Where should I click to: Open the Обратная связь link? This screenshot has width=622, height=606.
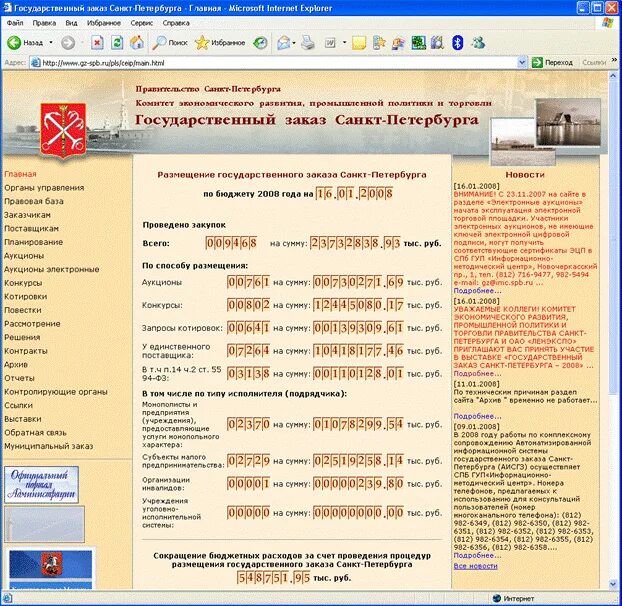[35, 433]
